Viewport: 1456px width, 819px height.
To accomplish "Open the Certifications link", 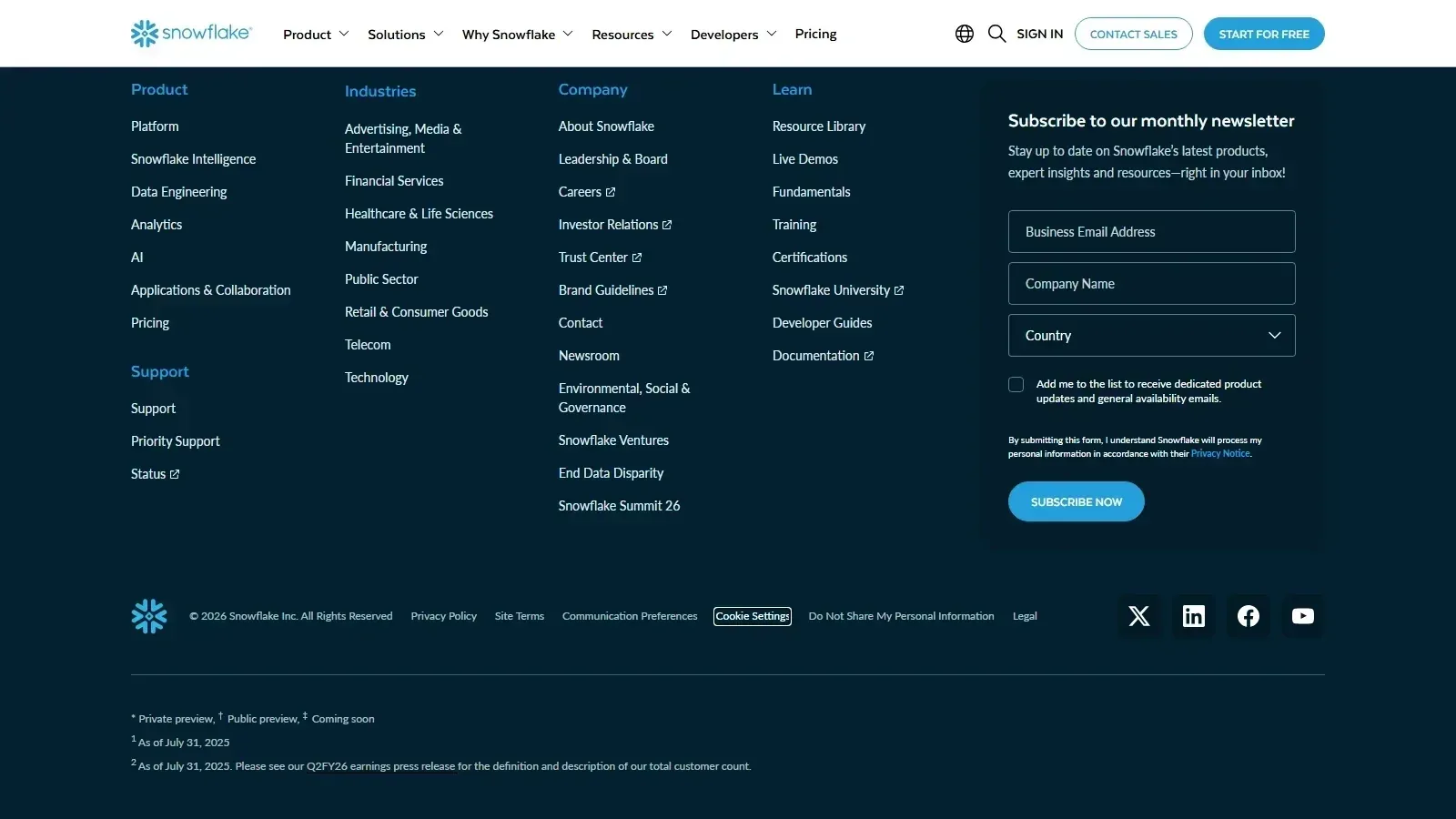I will tap(810, 258).
